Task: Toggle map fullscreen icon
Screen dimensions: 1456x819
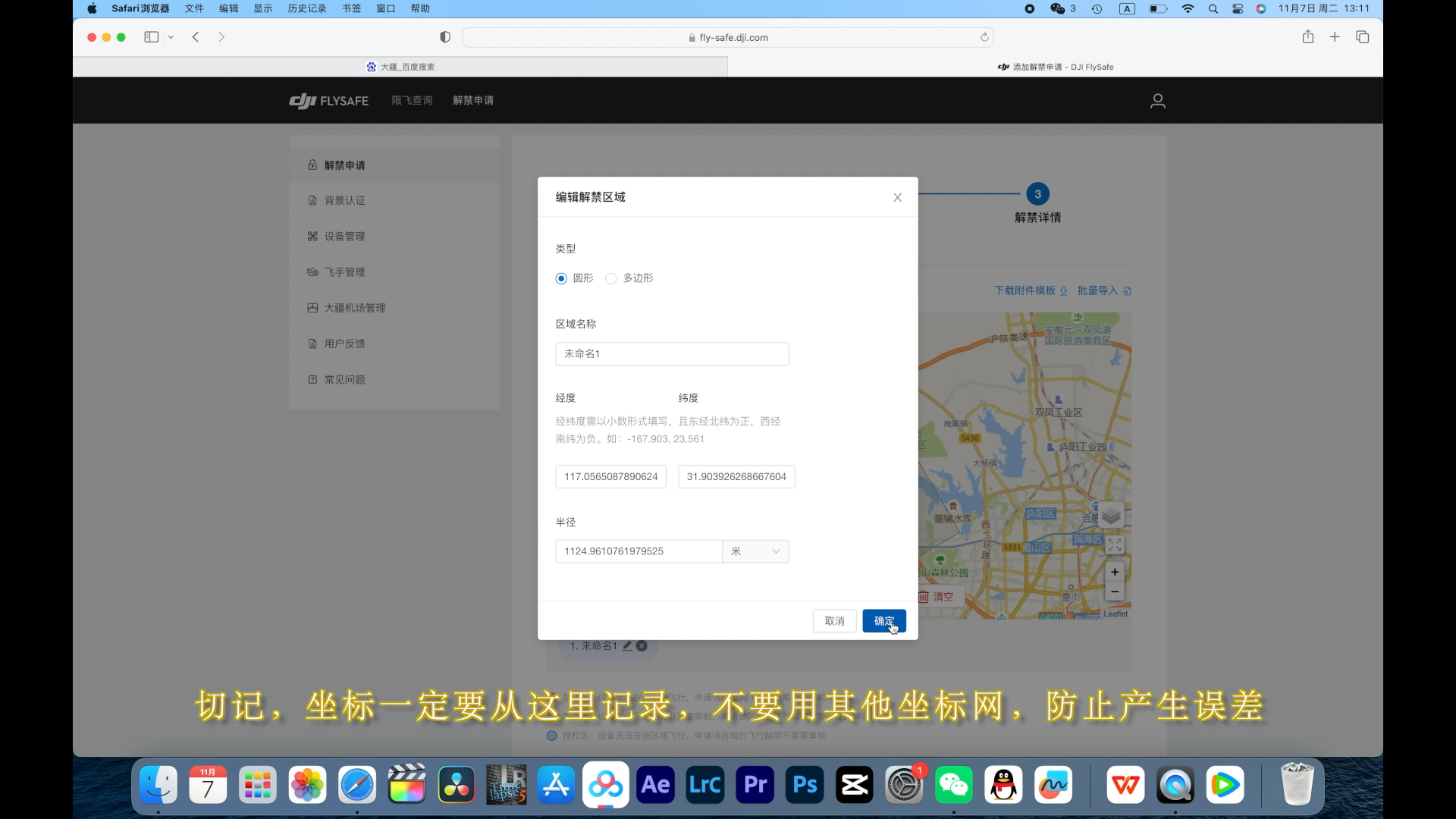Action: (x=1114, y=545)
